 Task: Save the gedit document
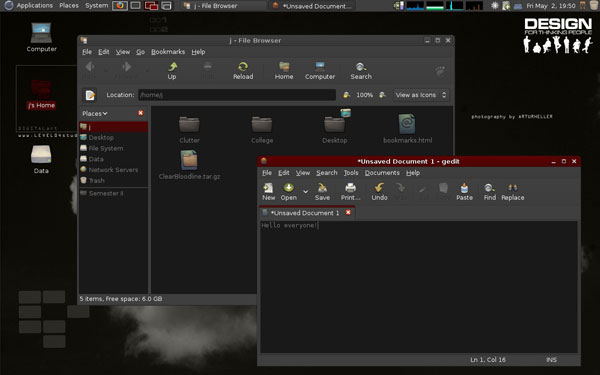coord(322,192)
